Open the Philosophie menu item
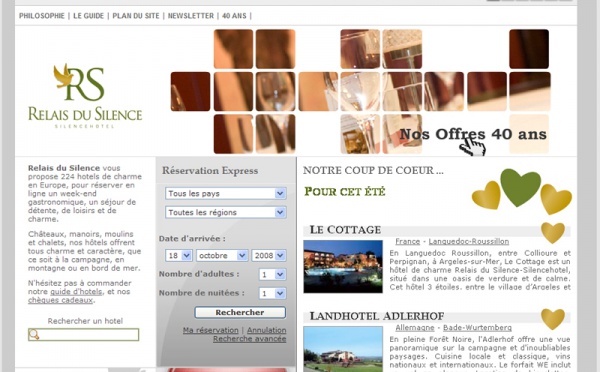600x372 pixels. coord(42,16)
